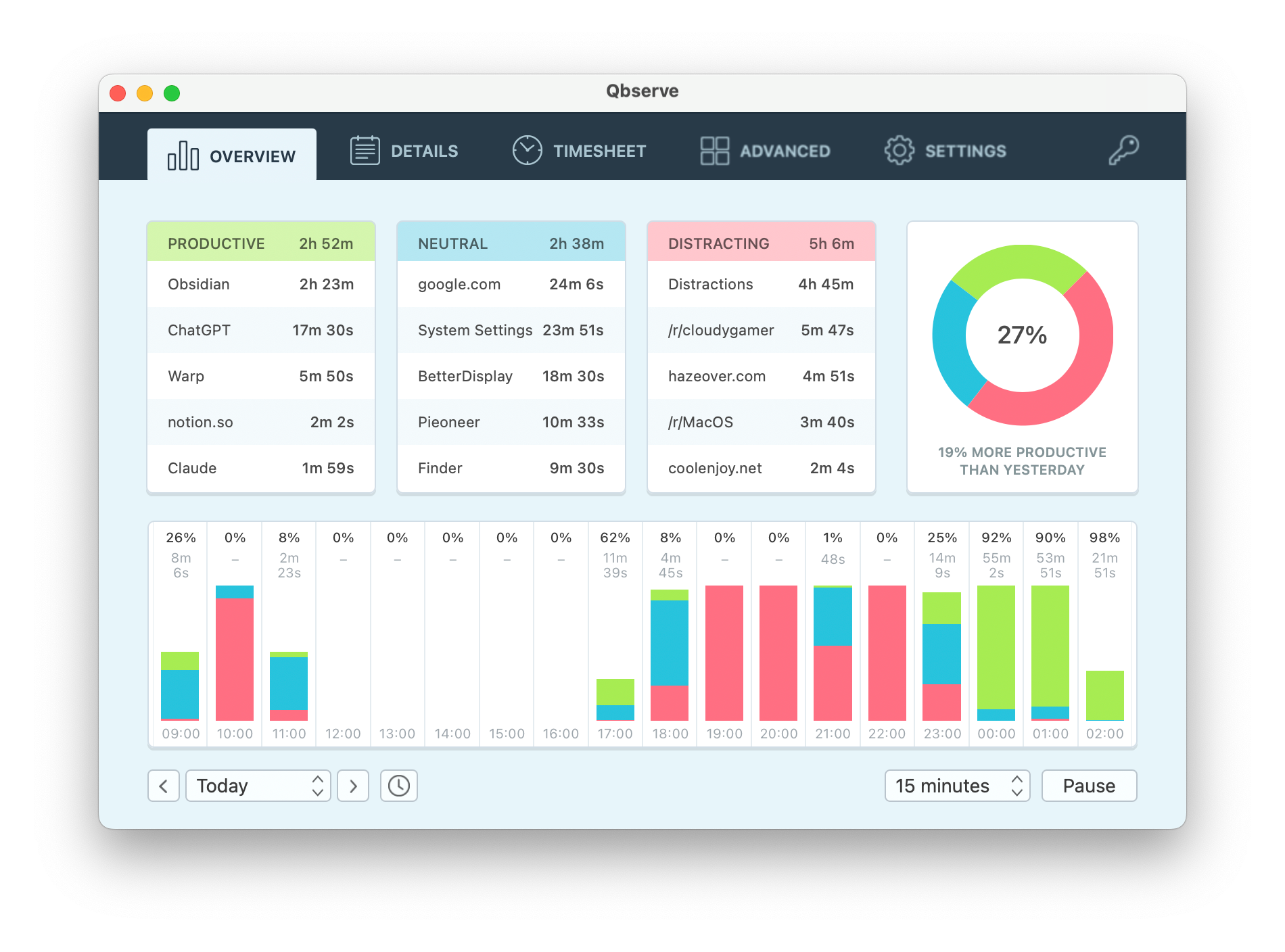Click the Advanced grid icon
1285x952 pixels.
[x=714, y=150]
